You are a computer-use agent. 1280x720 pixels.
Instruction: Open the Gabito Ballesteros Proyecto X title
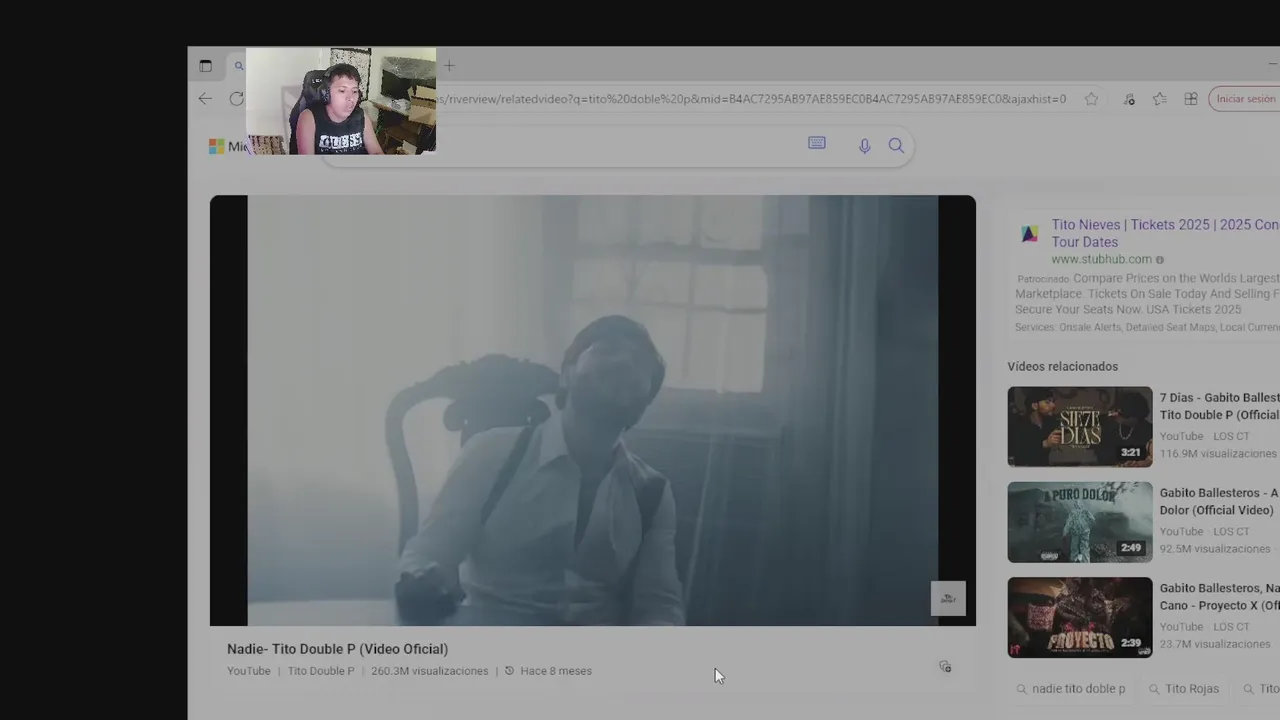1219,596
